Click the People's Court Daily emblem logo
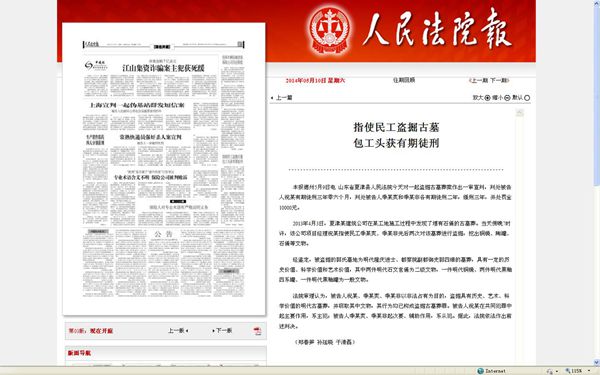 (x=330, y=30)
